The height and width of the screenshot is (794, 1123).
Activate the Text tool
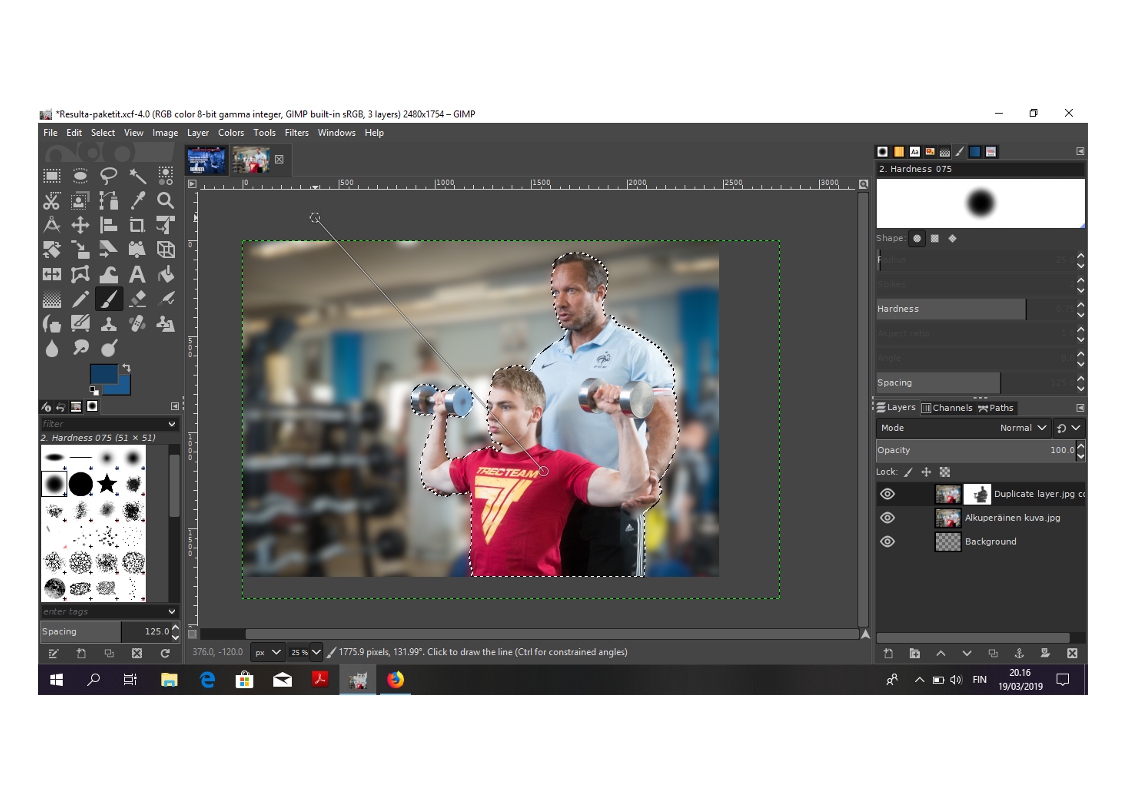click(x=137, y=274)
